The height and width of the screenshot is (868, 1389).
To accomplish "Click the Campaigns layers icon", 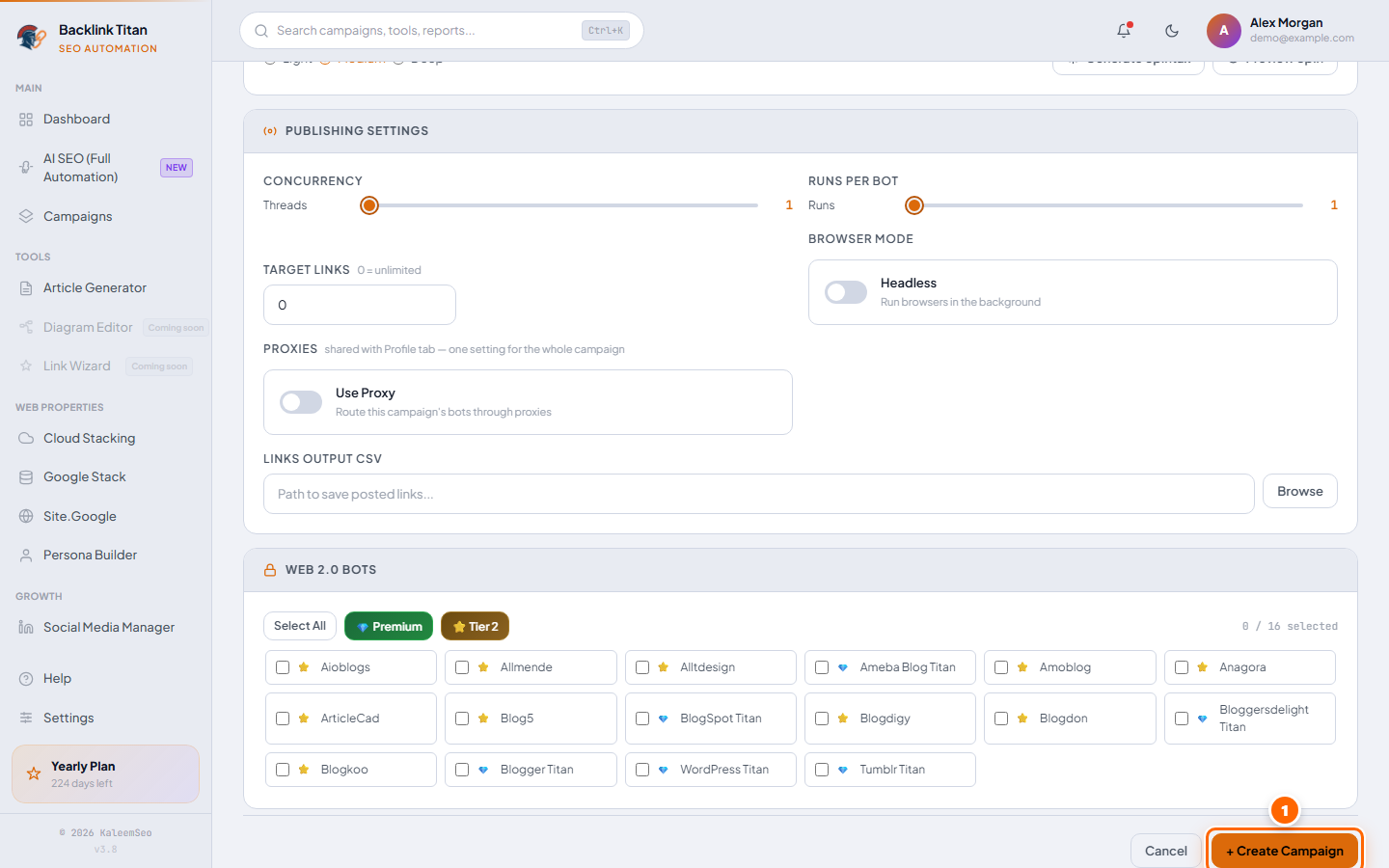I will pyautogui.click(x=26, y=217).
